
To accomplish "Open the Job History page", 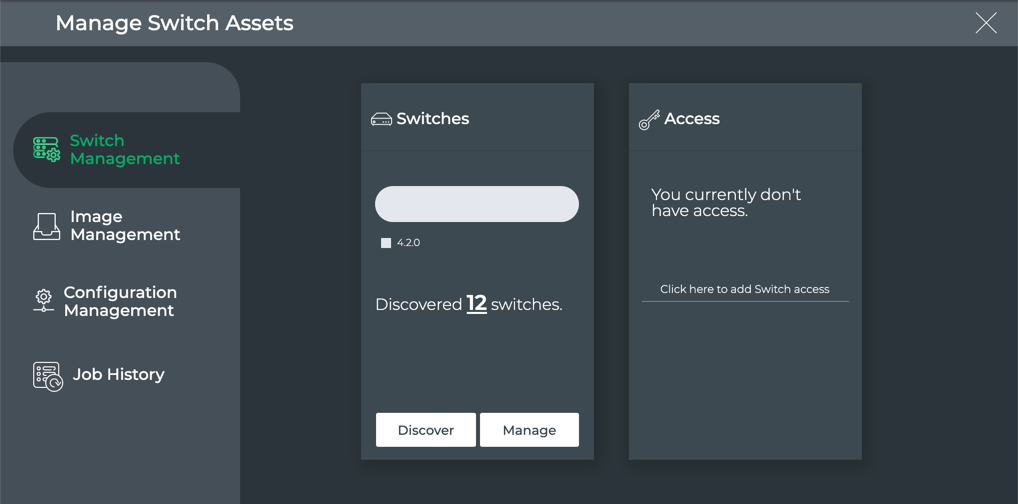I will 118,375.
